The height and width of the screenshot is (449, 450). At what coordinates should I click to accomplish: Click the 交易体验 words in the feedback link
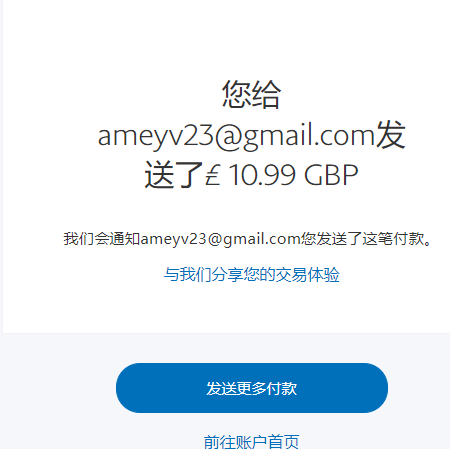(x=308, y=275)
